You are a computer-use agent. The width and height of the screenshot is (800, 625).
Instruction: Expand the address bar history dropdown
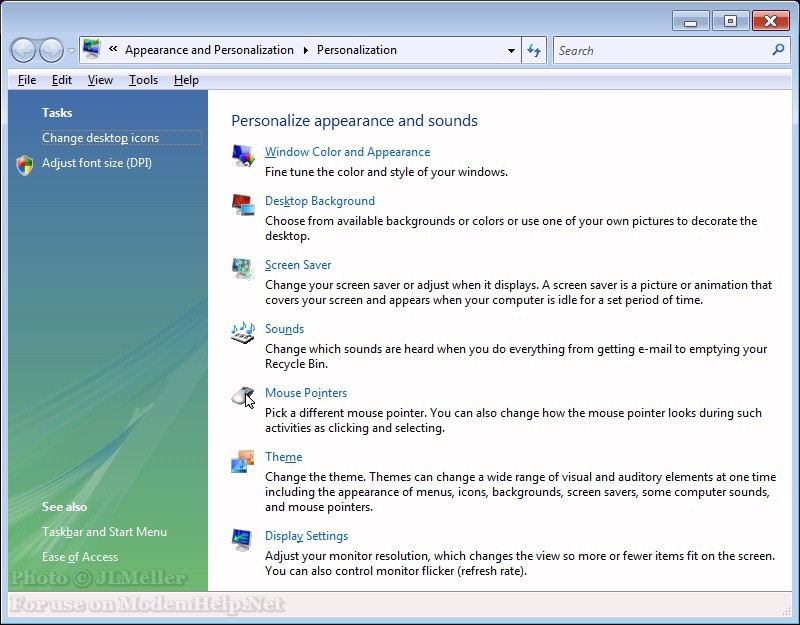coord(511,50)
